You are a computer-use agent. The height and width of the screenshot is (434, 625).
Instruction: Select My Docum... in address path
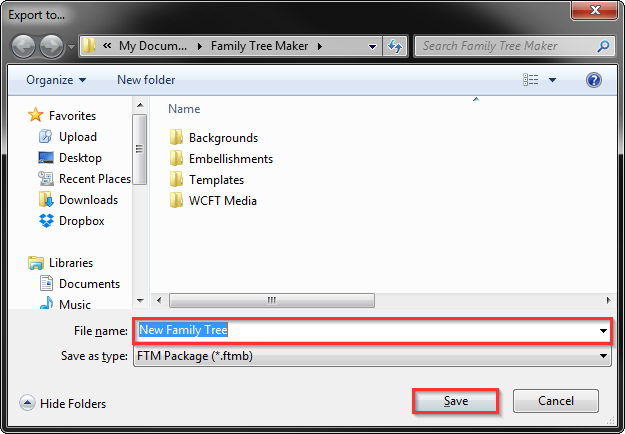pos(153,46)
